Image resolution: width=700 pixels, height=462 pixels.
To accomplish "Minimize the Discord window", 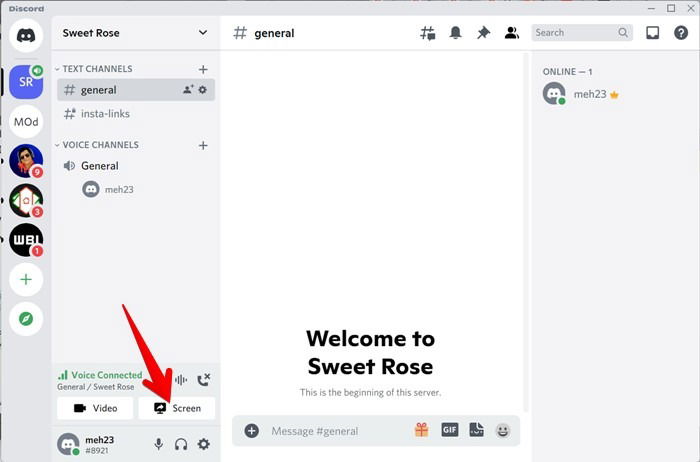I will tap(651, 8).
